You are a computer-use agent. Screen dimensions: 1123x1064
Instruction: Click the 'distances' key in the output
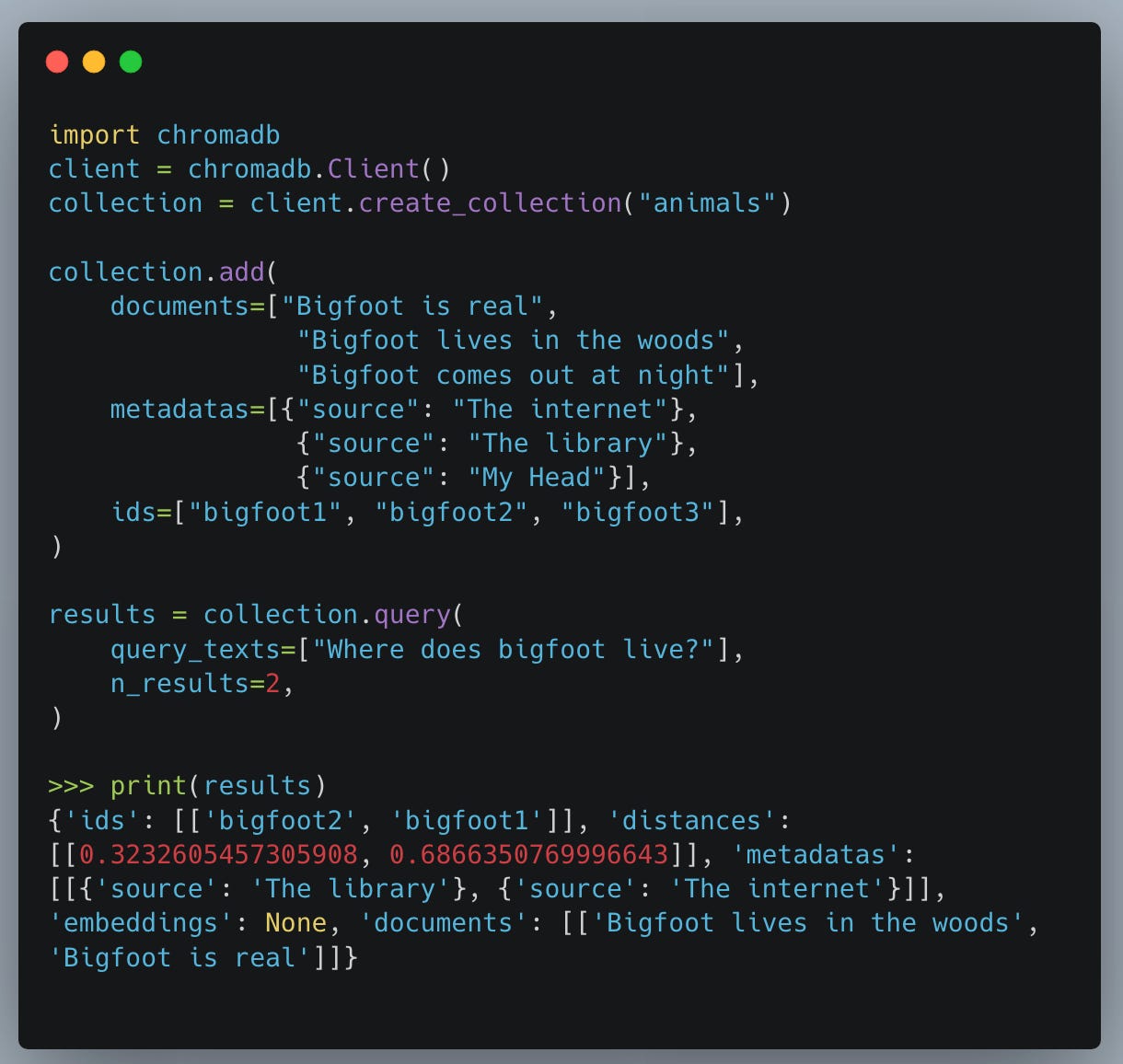tap(691, 821)
